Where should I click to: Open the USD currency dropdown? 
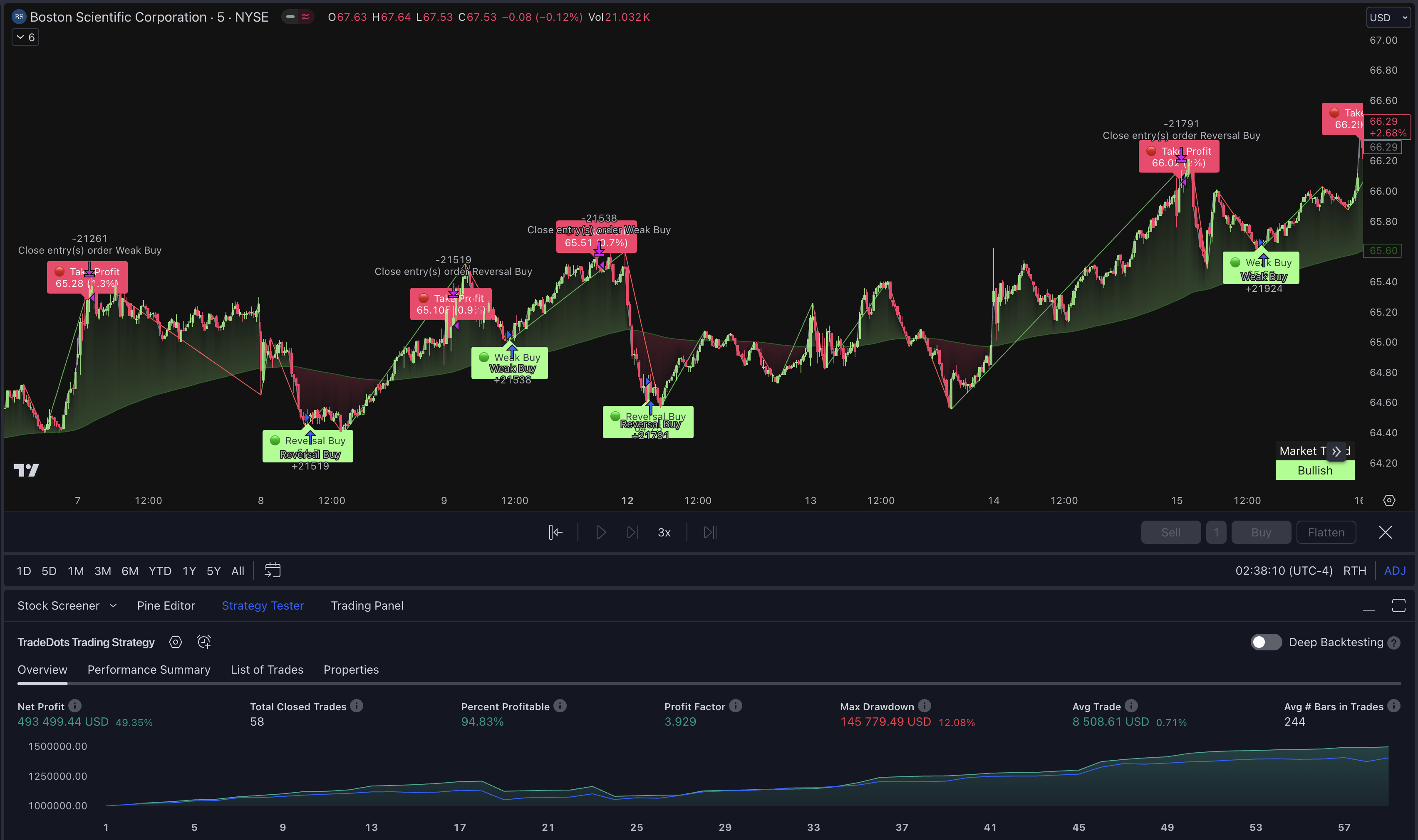[x=1388, y=17]
